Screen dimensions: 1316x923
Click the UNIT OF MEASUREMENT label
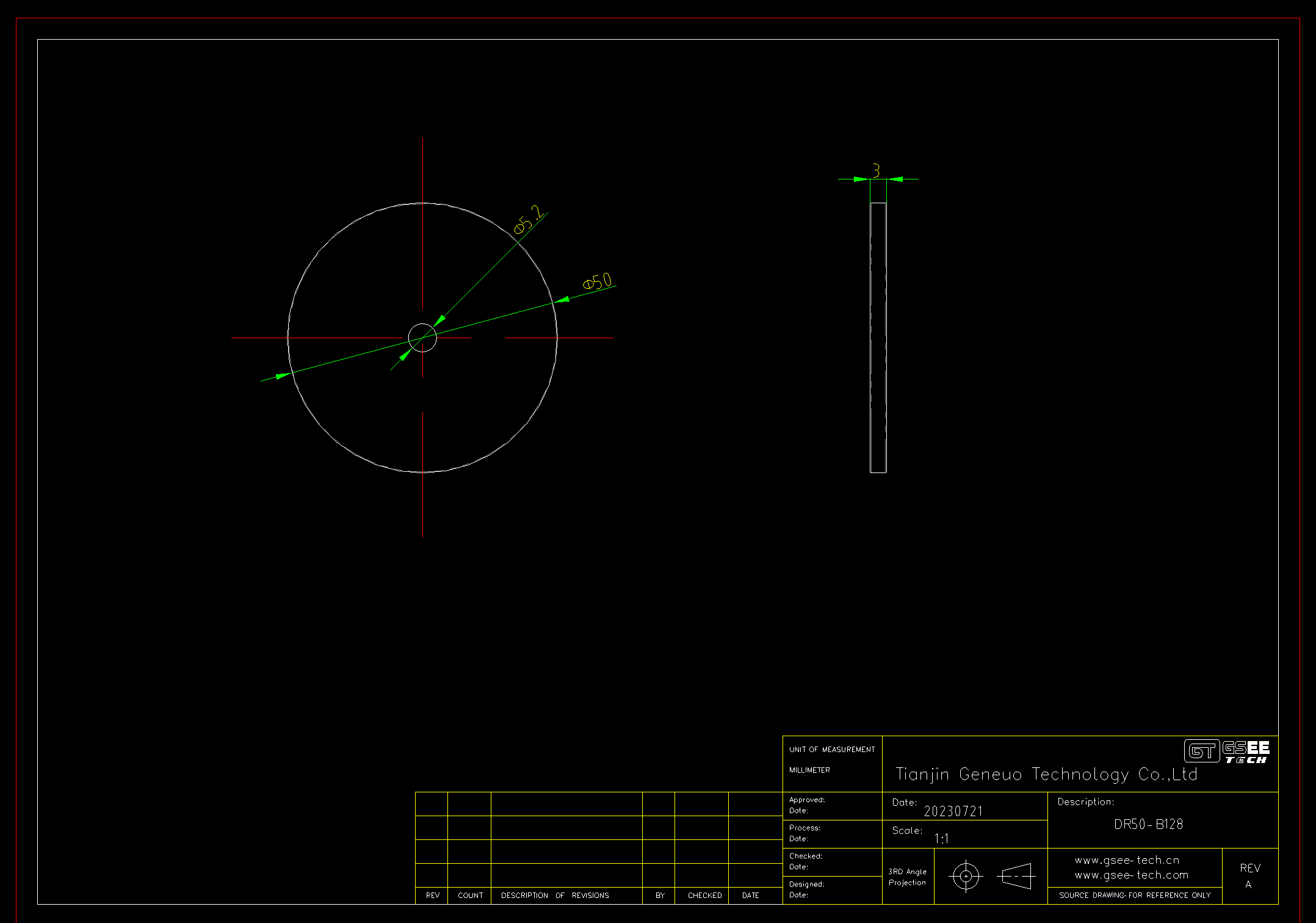pos(832,750)
